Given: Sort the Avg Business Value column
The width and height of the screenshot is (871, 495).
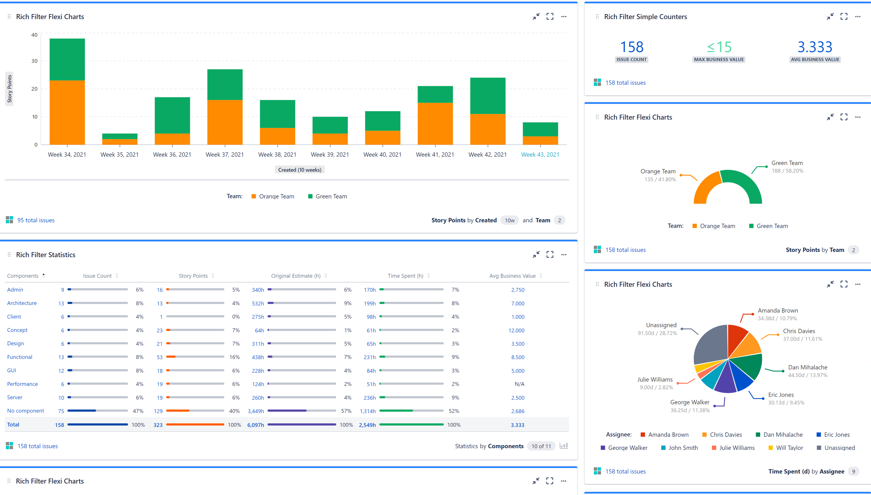Looking at the screenshot, I should click(x=513, y=276).
